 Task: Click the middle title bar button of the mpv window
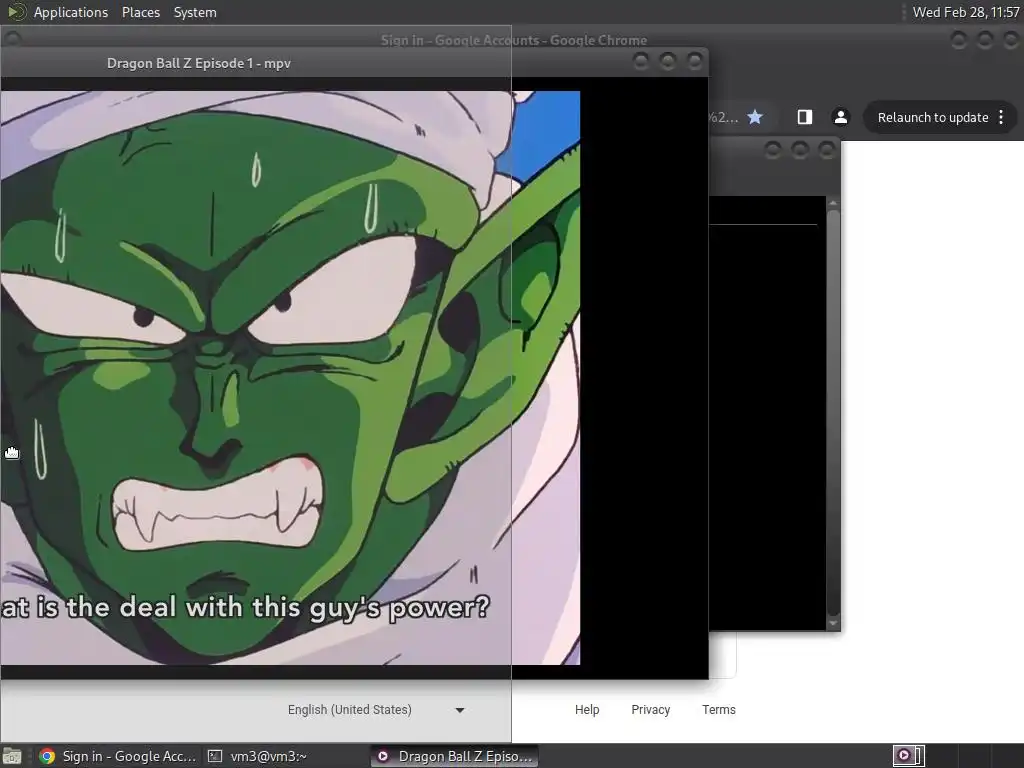tap(667, 61)
